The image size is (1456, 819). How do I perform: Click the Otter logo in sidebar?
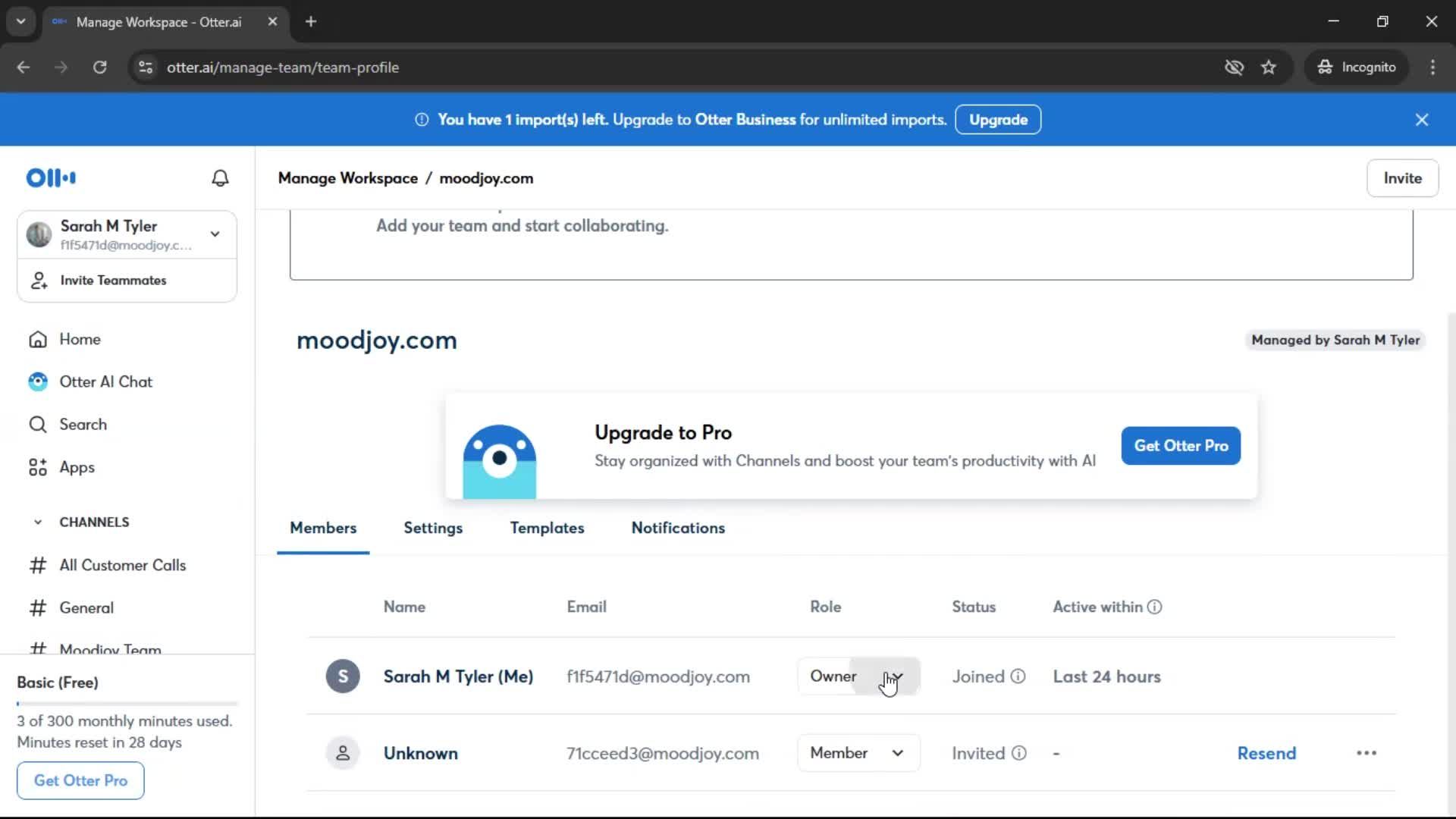coord(51,177)
